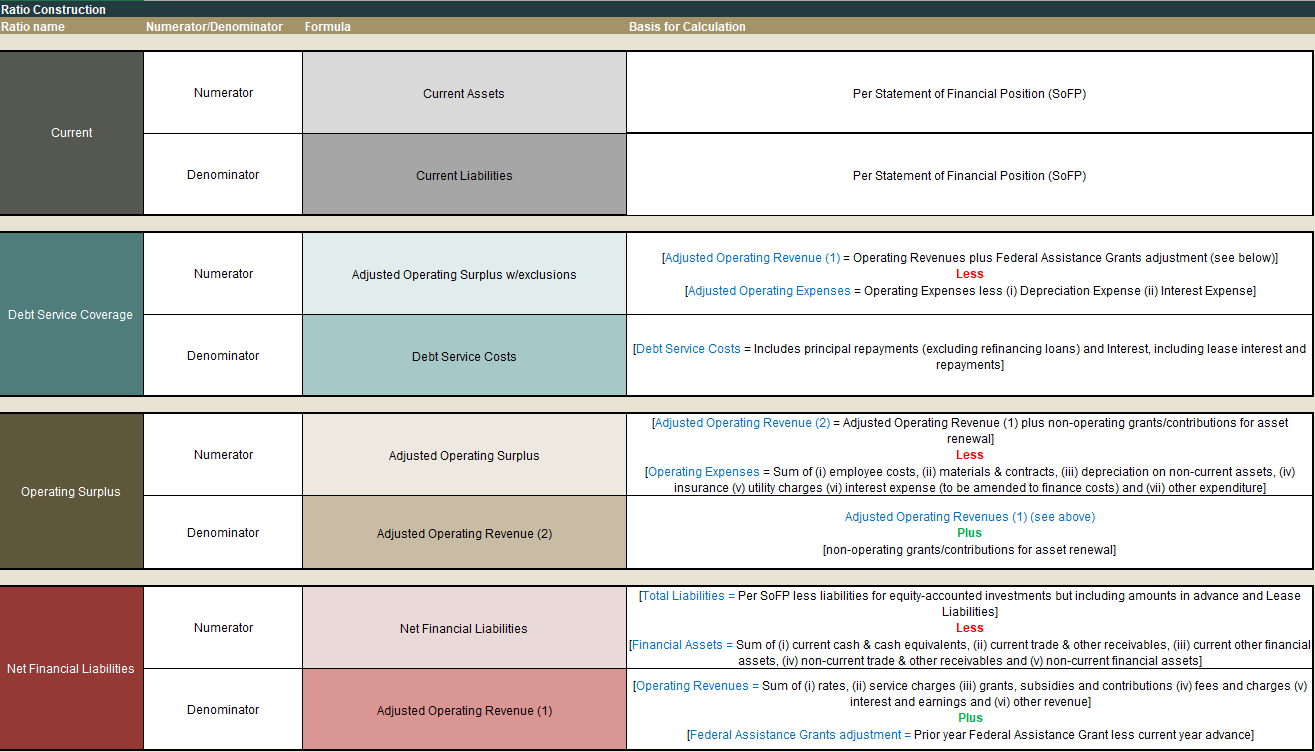This screenshot has width=1315, height=752.
Task: Click the Formula column header
Action: (328, 27)
